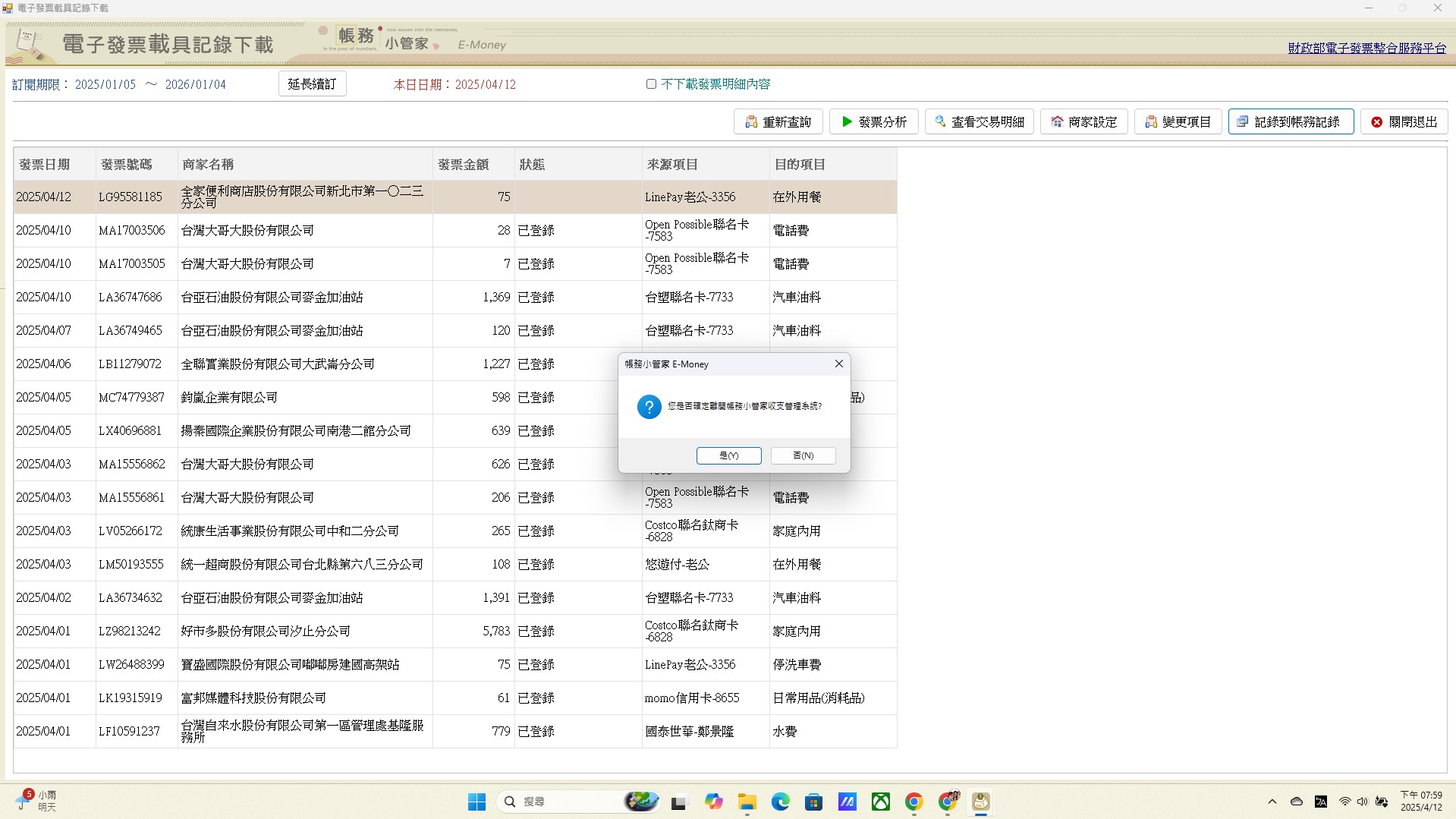This screenshot has height=819, width=1456.
Task: Click 重新查詢 to refresh the invoice list
Action: [x=778, y=121]
